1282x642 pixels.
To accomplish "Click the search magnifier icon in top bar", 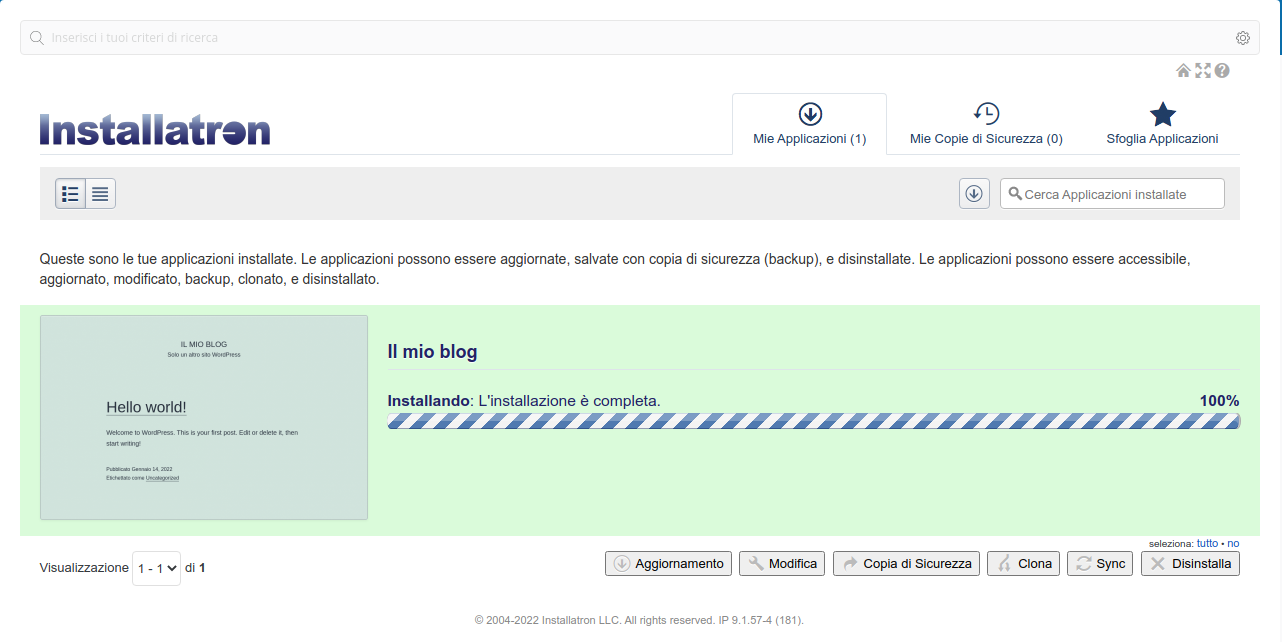I will pos(37,38).
